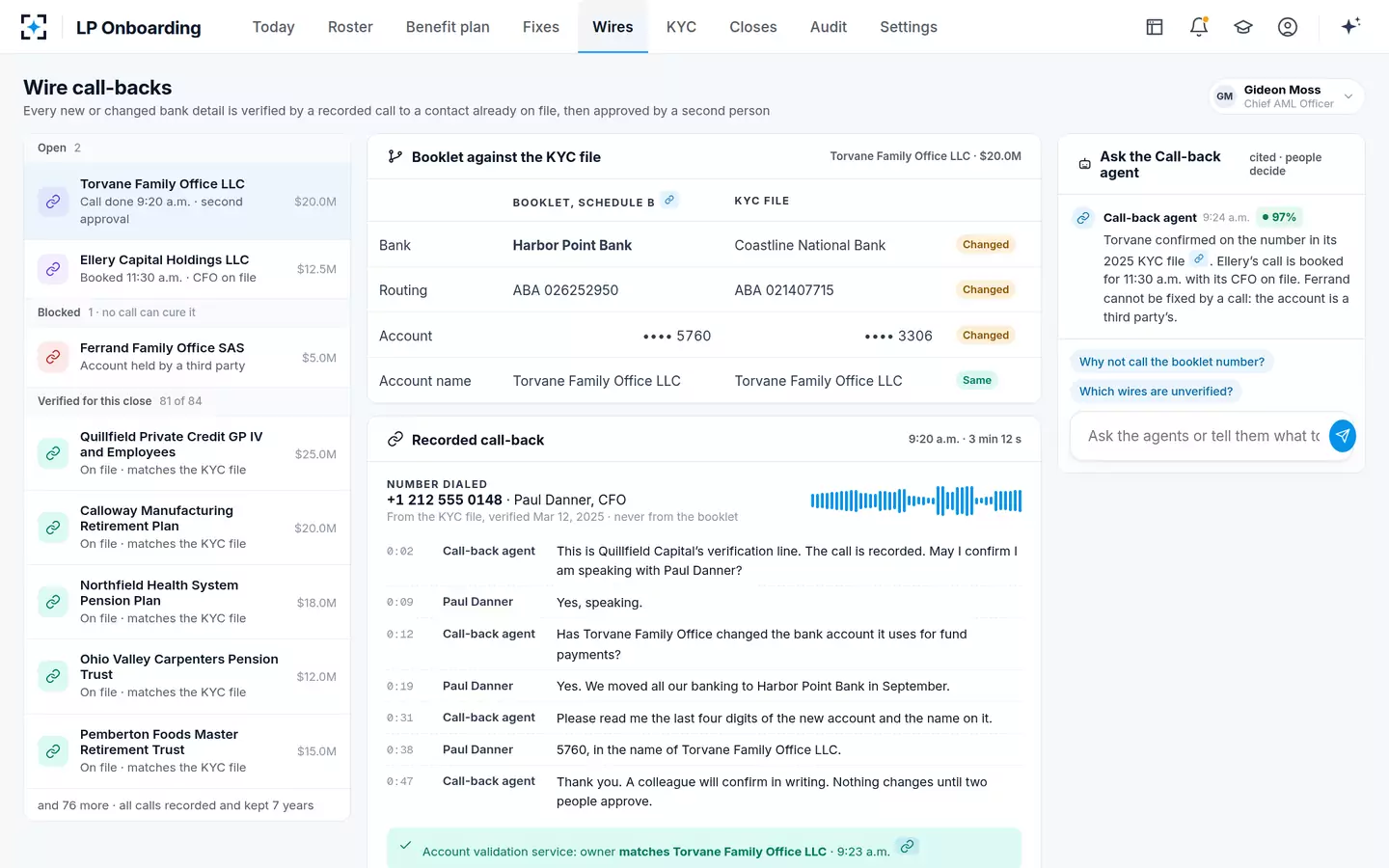The width and height of the screenshot is (1389, 868).
Task: Open Pemberton Foods Master Retirement Trust row
Action: (187, 750)
